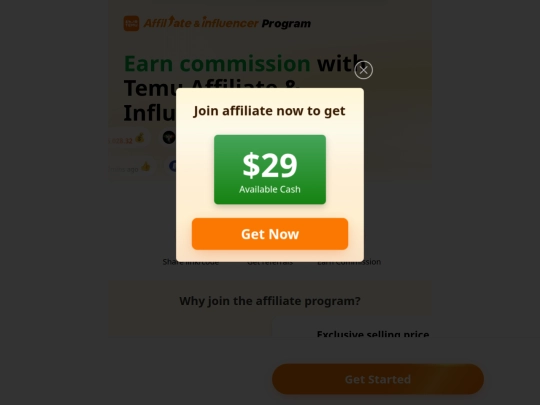Open the Affiliate & influencer Program title

pyautogui.click(x=227, y=23)
